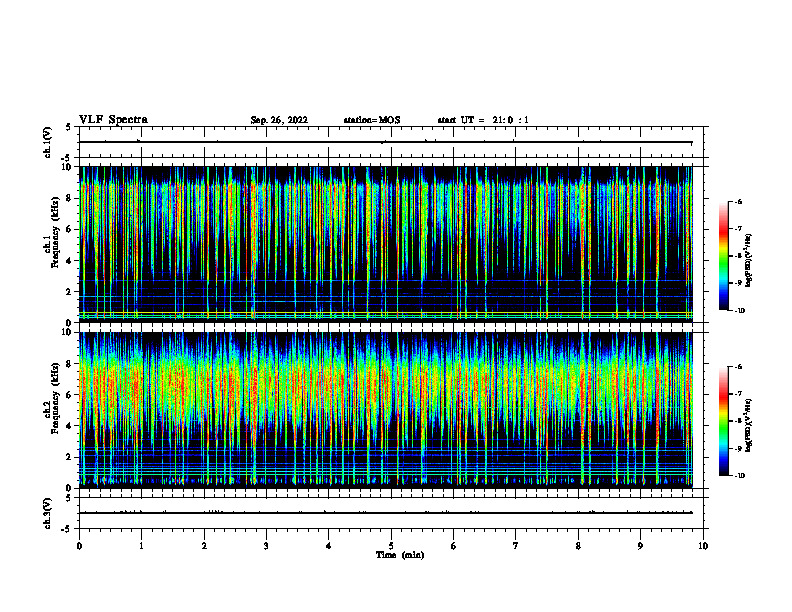The height and width of the screenshot is (612, 792).
Task: Click the ch.1 voltage waveform trace
Action: pyautogui.click(x=386, y=142)
